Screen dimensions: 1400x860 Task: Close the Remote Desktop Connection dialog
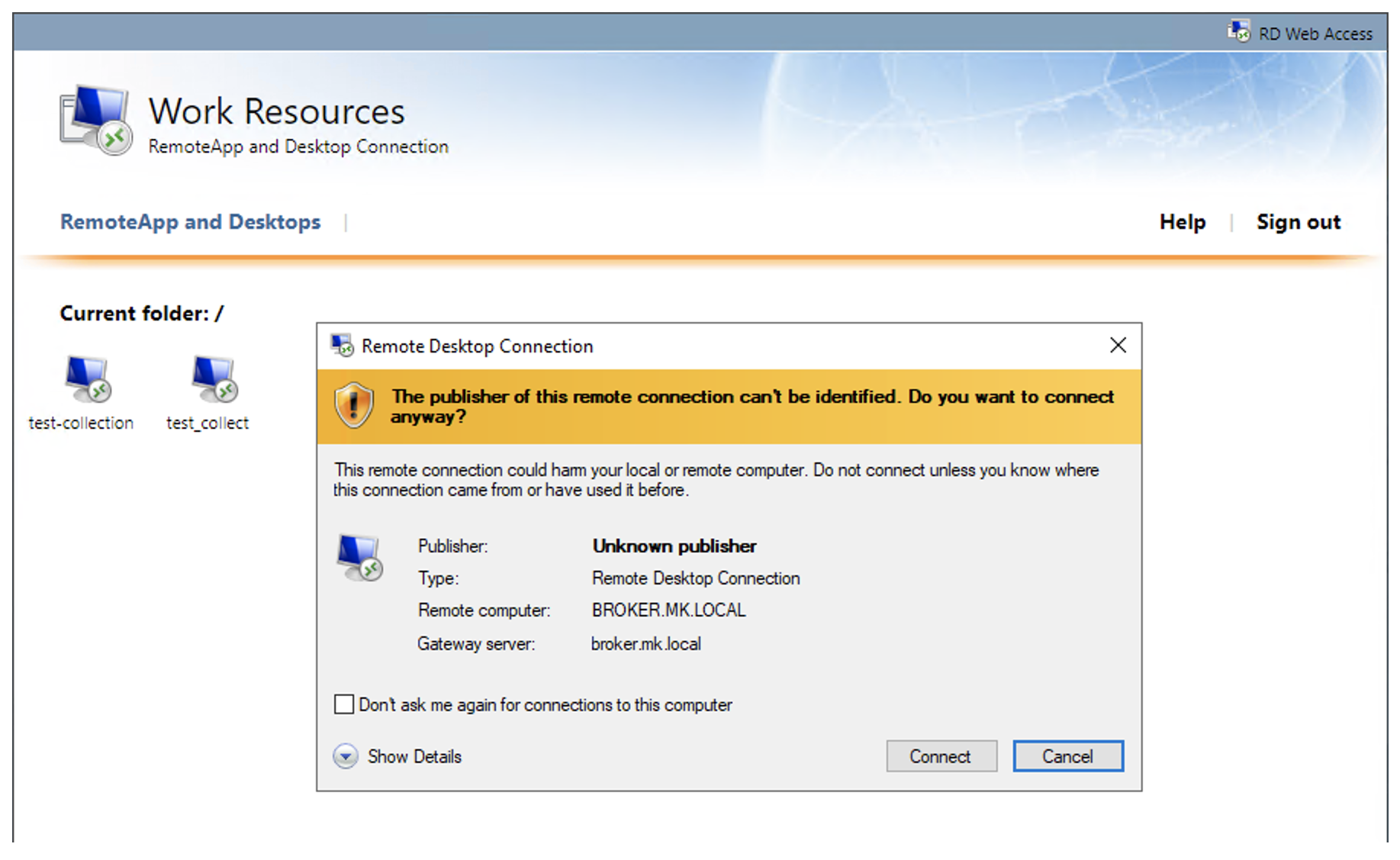coord(1118,346)
